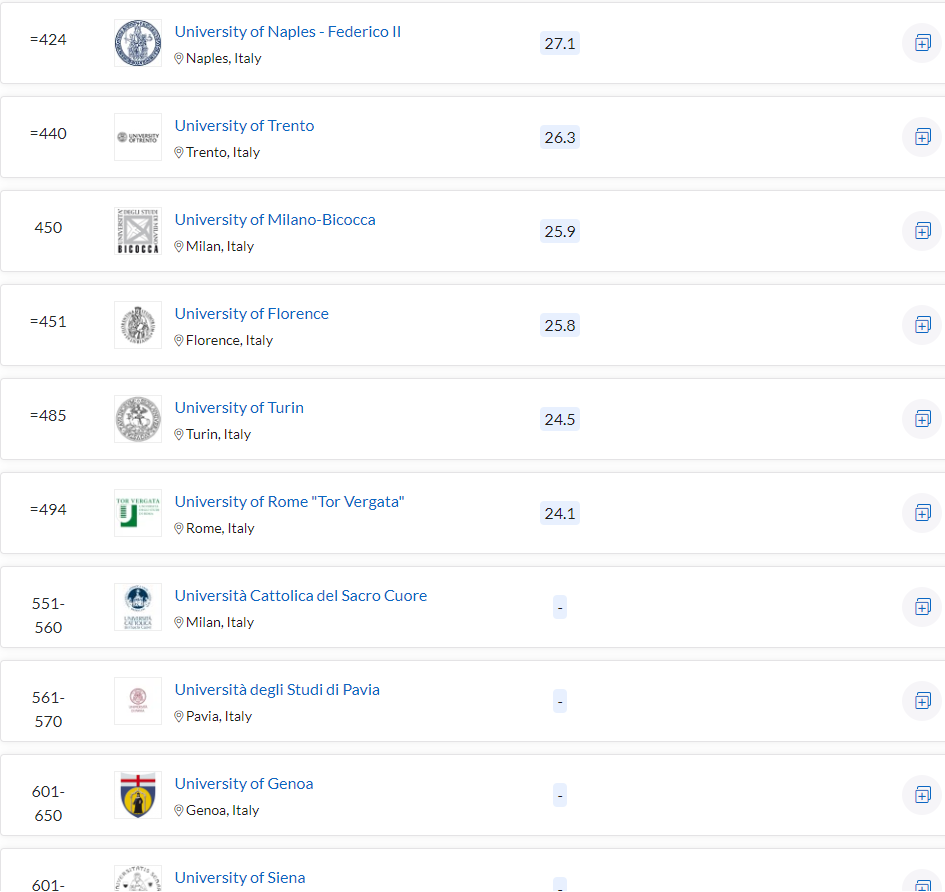Open University of Florence link
This screenshot has width=945, height=892.
coord(251,314)
